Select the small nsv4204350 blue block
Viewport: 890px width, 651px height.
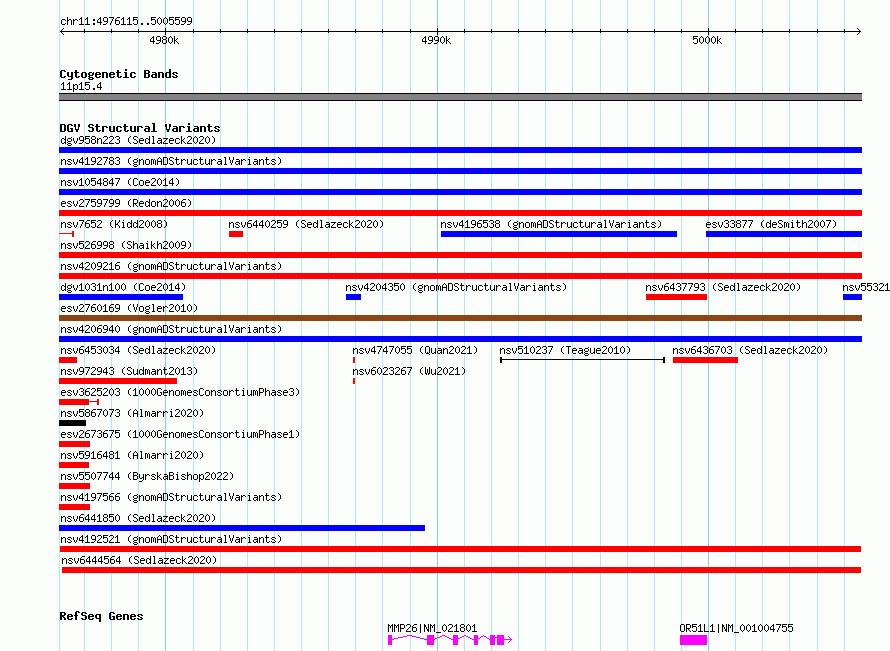354,297
